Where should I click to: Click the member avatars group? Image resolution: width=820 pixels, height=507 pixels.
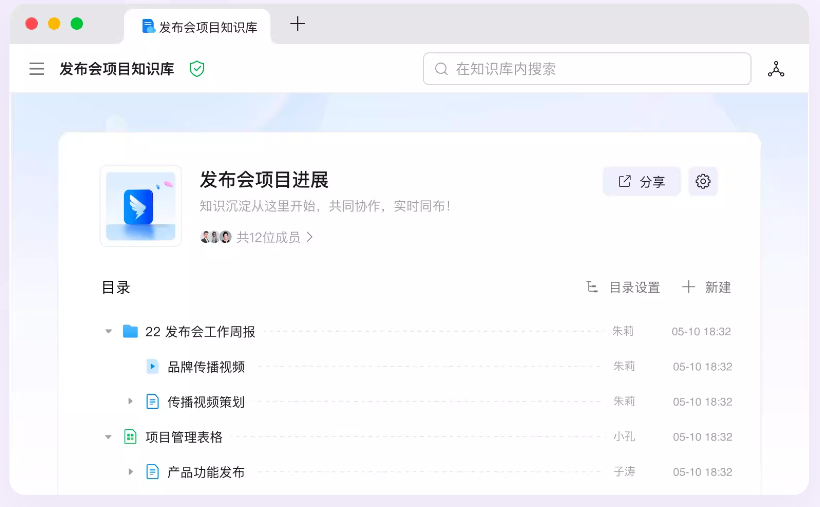[215, 237]
